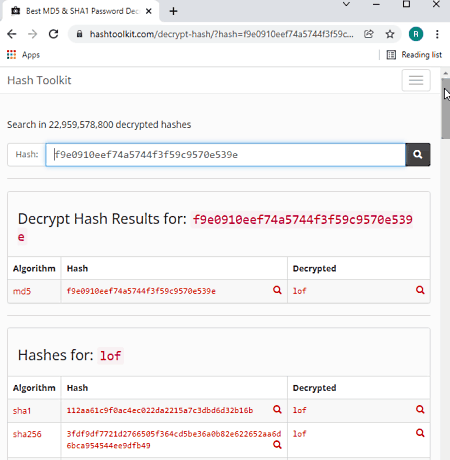
Task: Submit the hash search magnifier button
Action: click(418, 155)
